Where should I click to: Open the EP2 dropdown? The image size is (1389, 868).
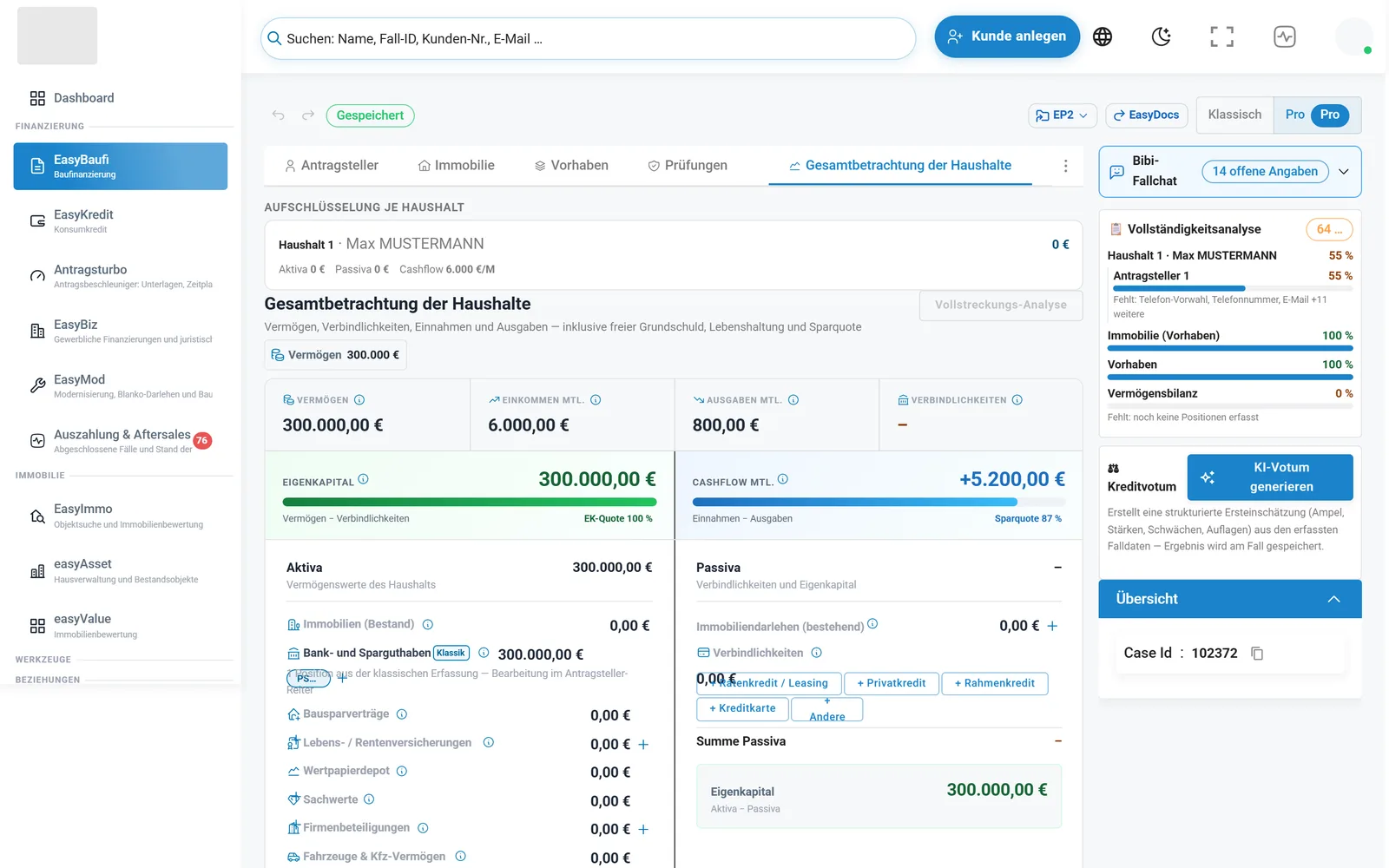[1063, 115]
